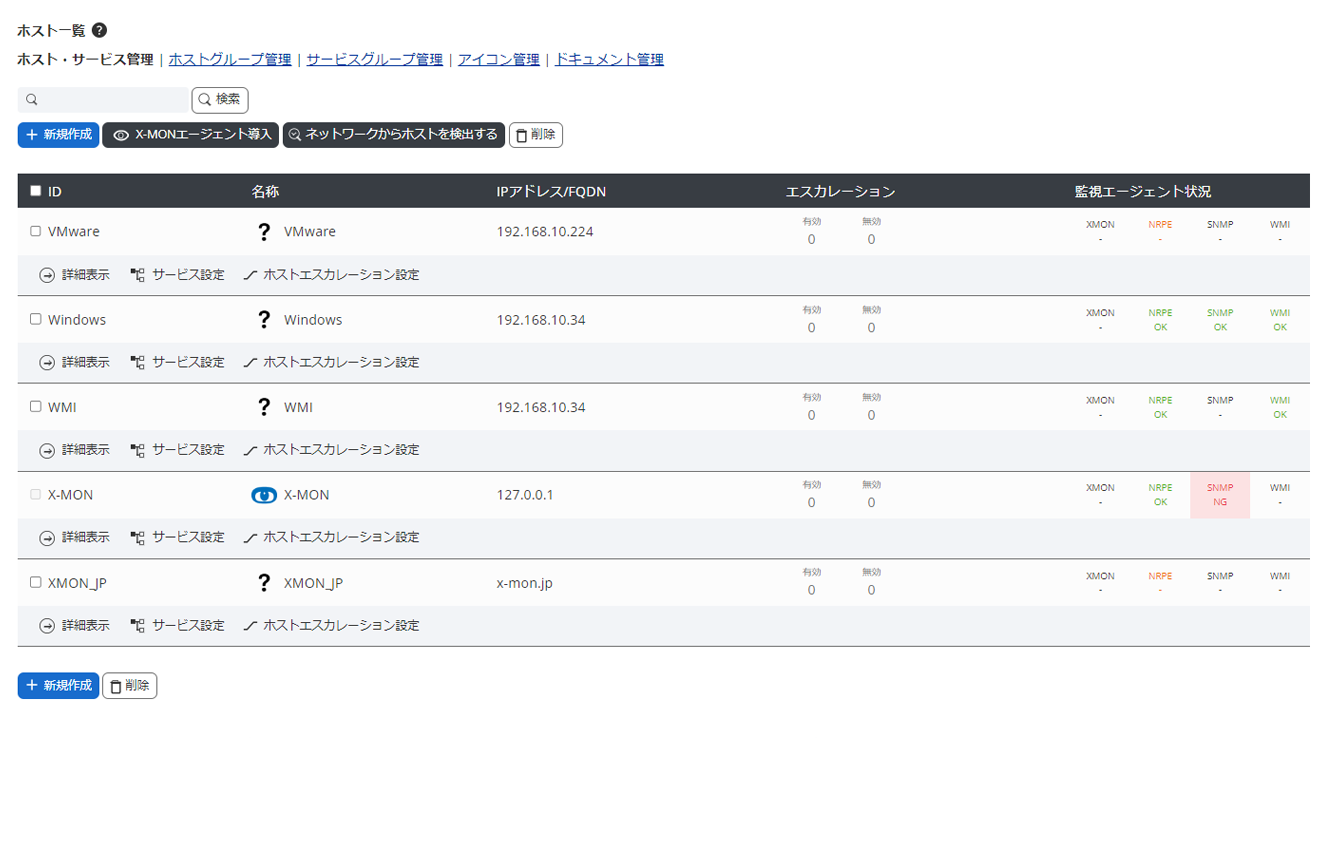Click the escalation line icon for Windows
Viewport: 1329px width, 863px height.
(x=250, y=362)
